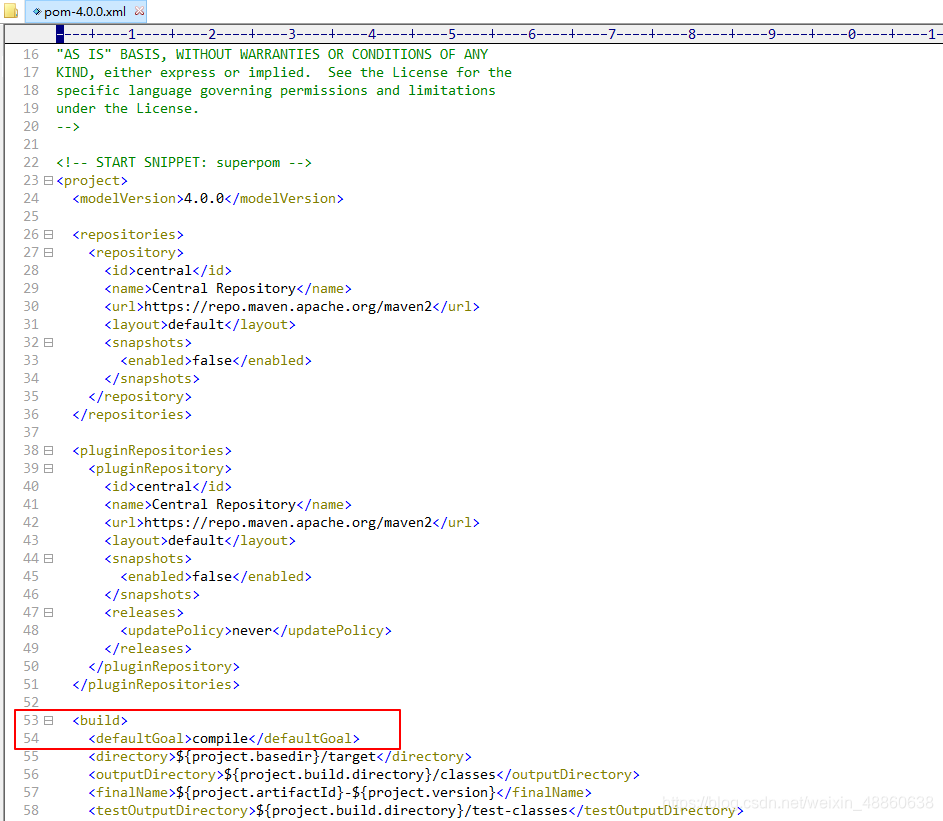Click the modelVersion value 4.0.0
The width and height of the screenshot is (943, 821).
(204, 198)
